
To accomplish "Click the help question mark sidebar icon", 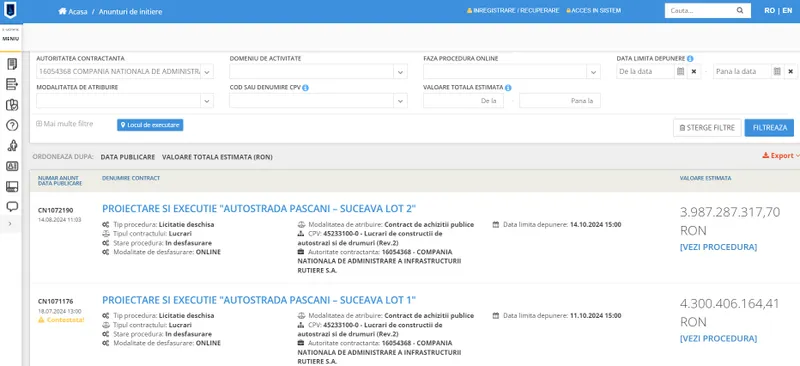I will click(x=12, y=125).
